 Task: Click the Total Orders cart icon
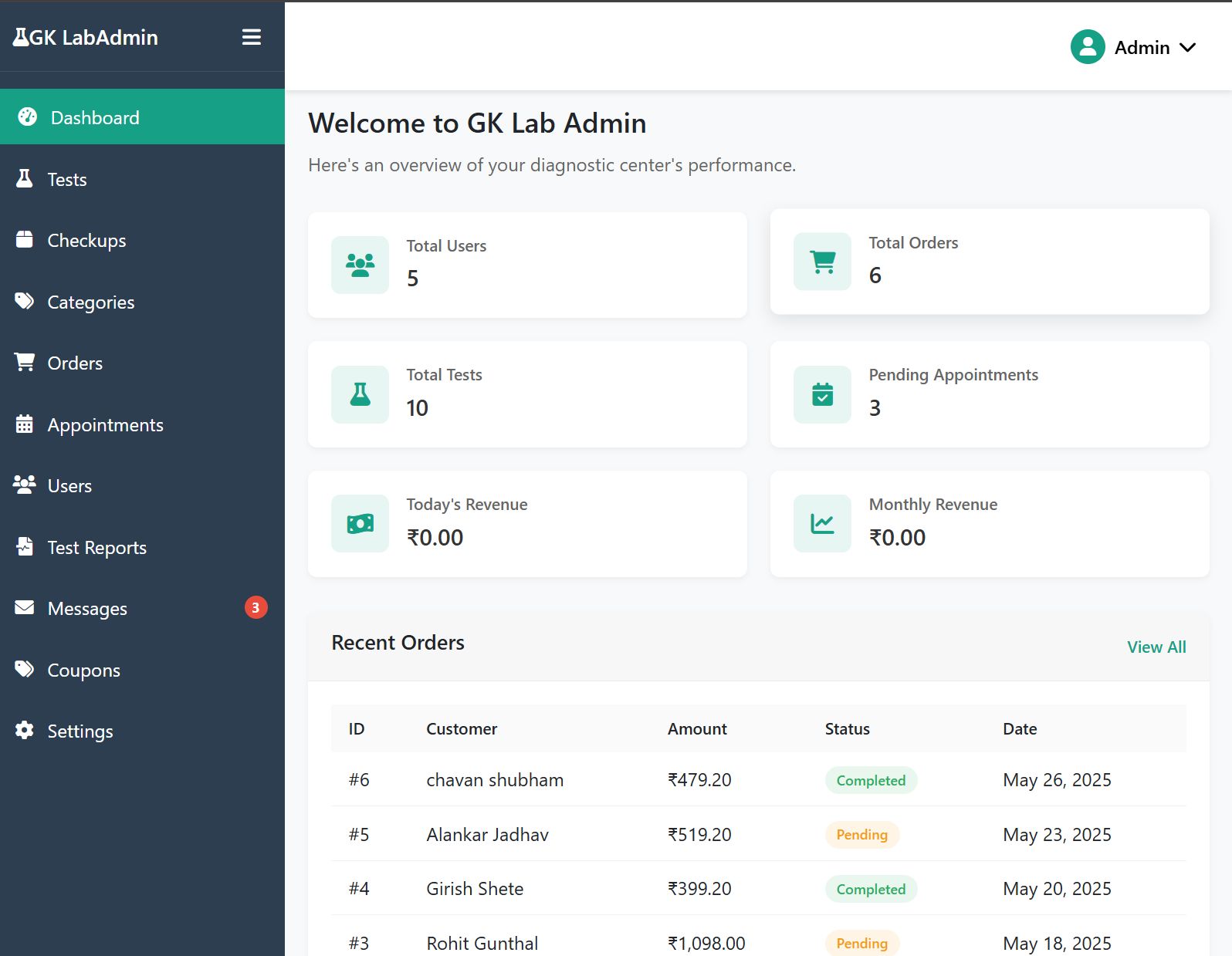[x=822, y=262]
